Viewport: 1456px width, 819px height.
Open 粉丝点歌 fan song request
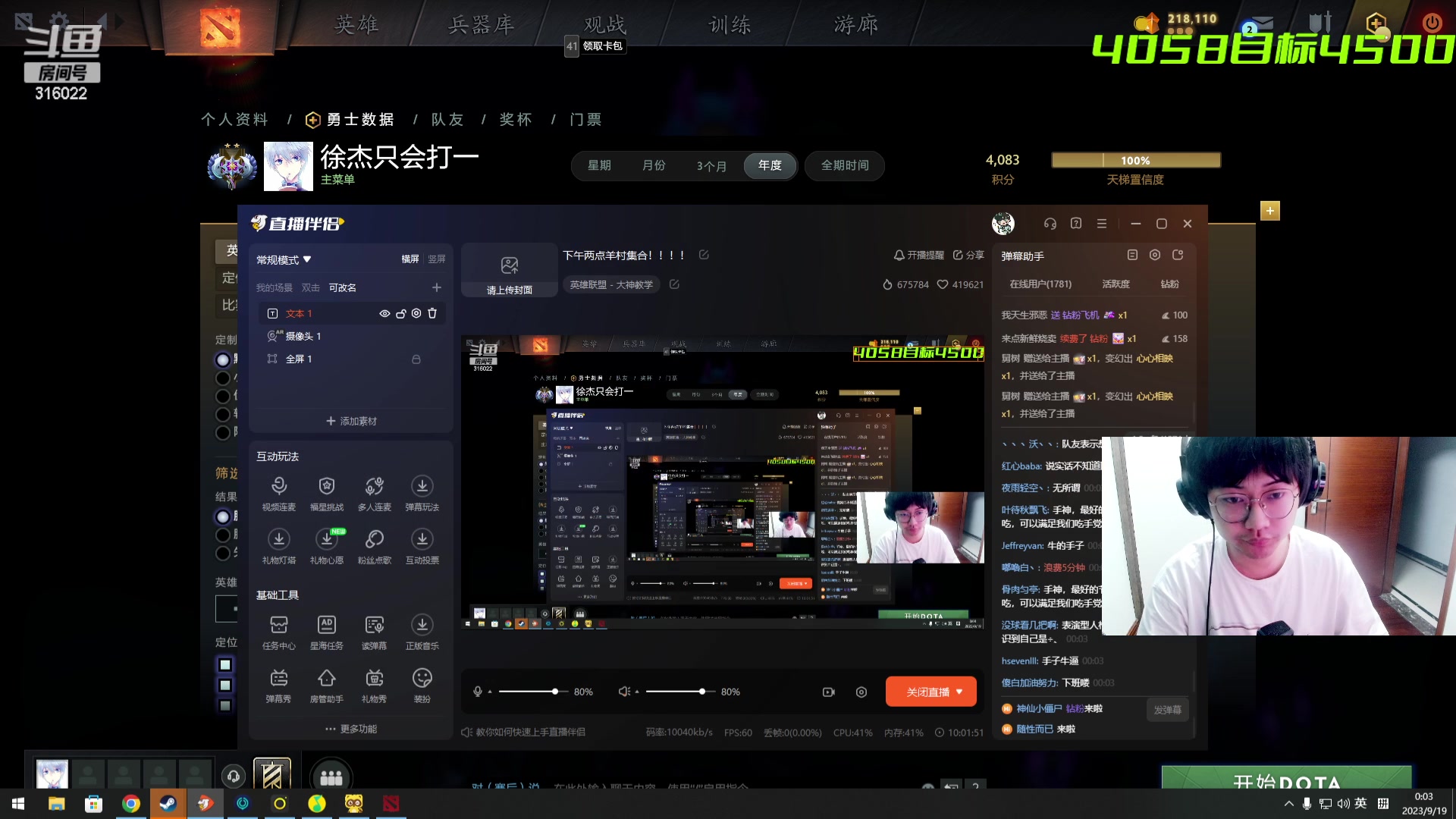pos(374,546)
